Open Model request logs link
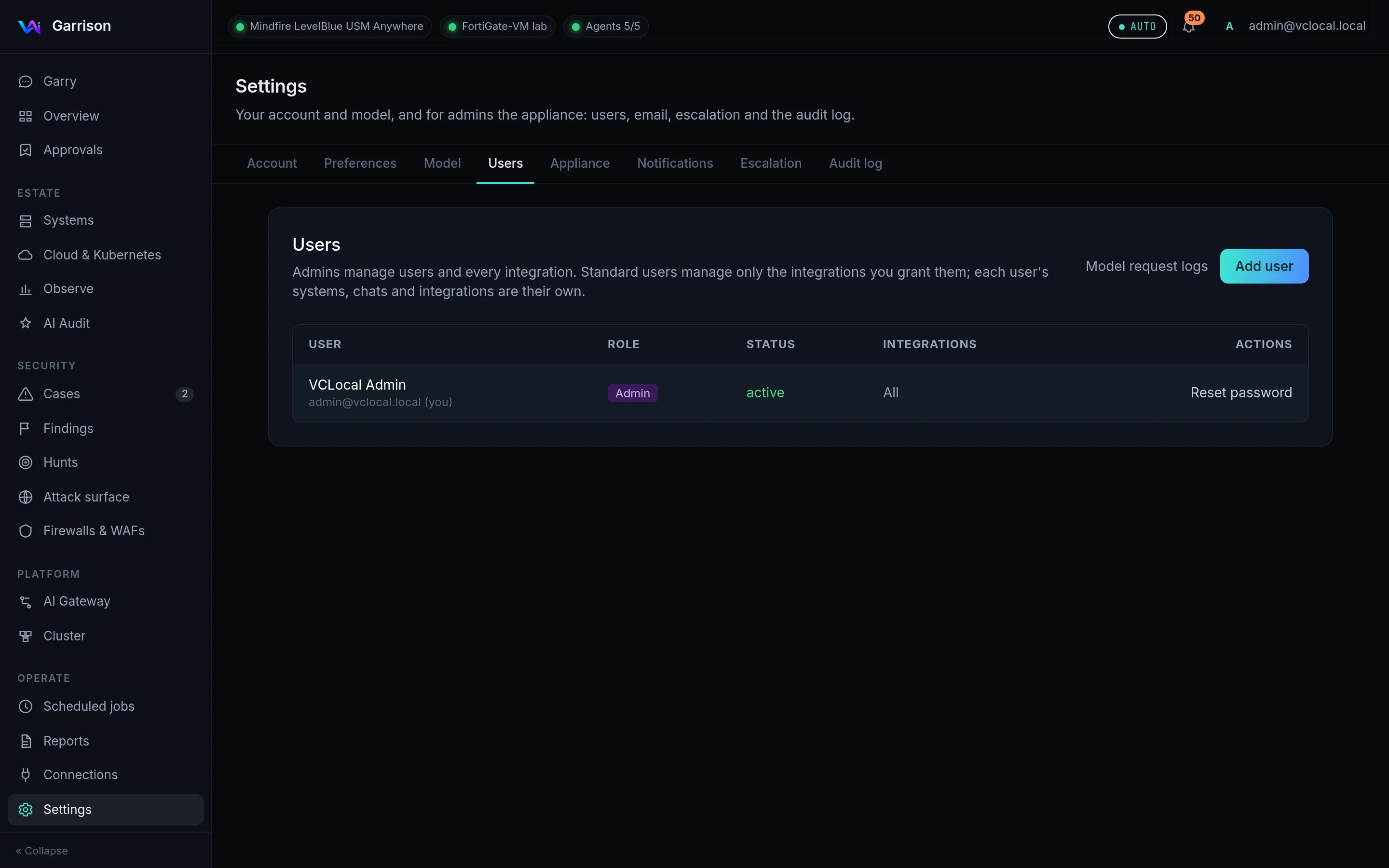This screenshot has height=868, width=1389. pos(1146,266)
